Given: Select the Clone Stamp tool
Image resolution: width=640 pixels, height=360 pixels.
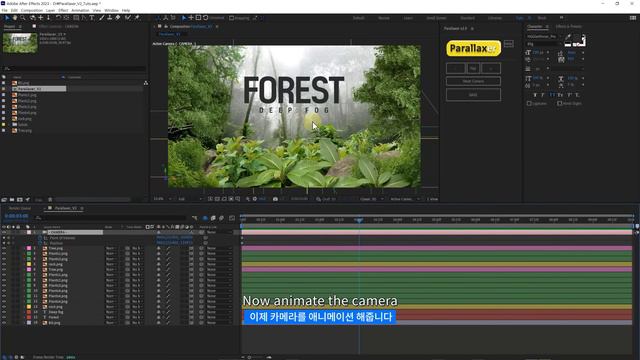Looking at the screenshot, I should click(109, 18).
